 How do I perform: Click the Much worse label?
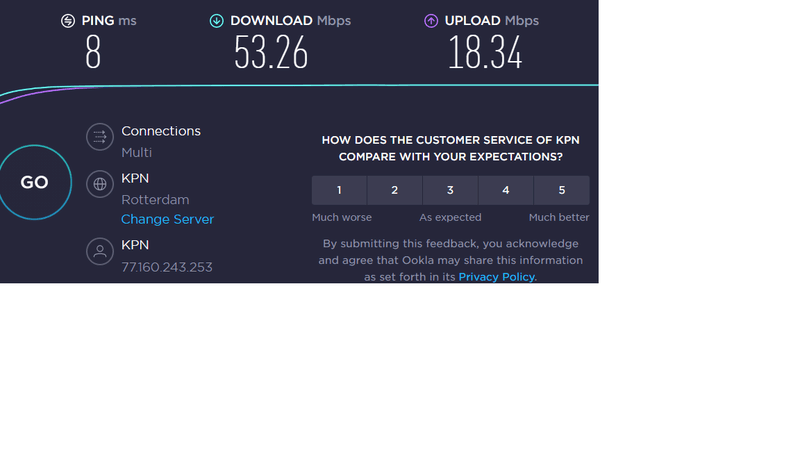pyautogui.click(x=342, y=217)
